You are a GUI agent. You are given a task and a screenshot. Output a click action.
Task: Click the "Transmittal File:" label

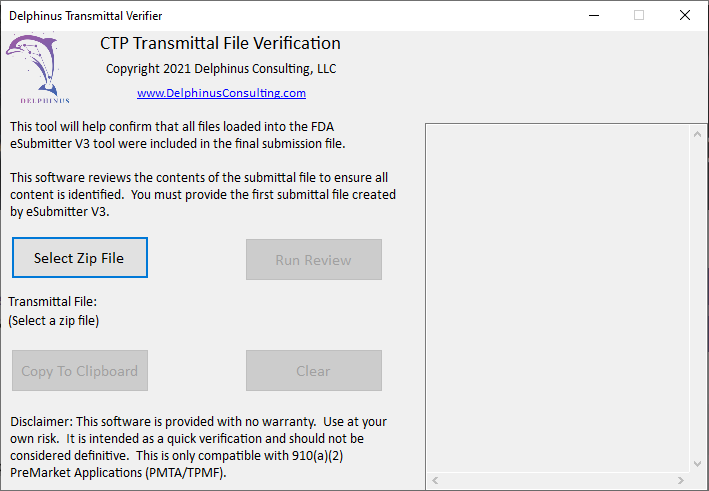click(x=52, y=302)
